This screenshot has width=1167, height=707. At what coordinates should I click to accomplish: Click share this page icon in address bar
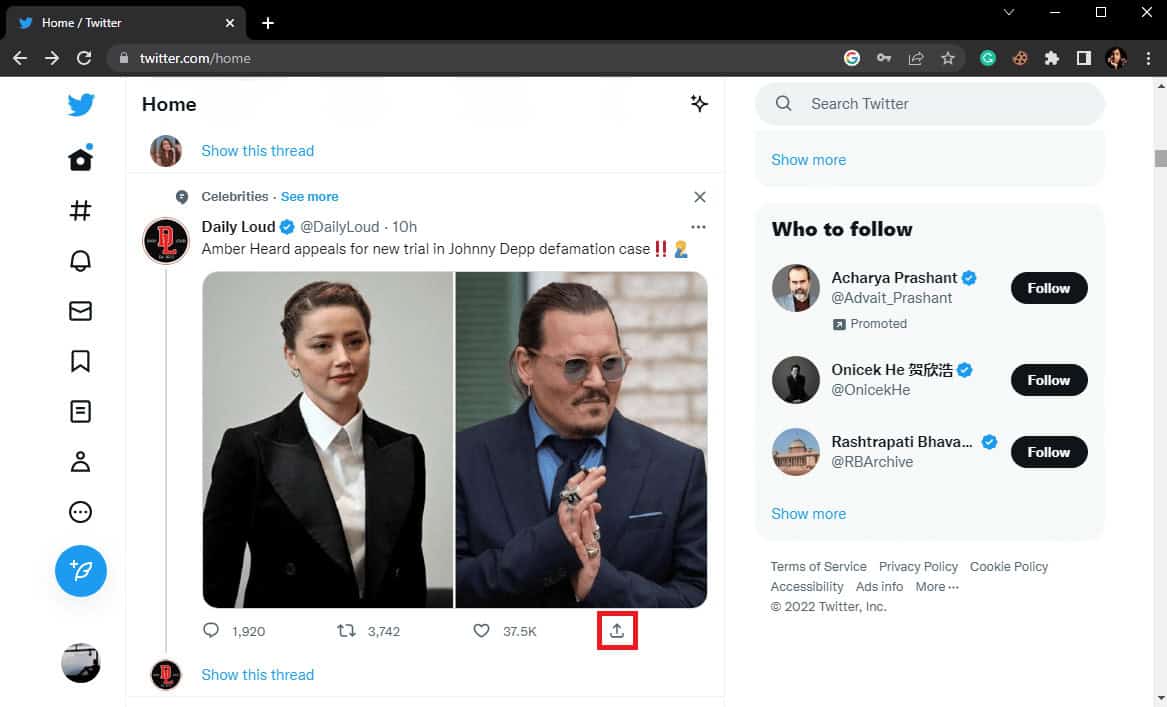coord(915,58)
